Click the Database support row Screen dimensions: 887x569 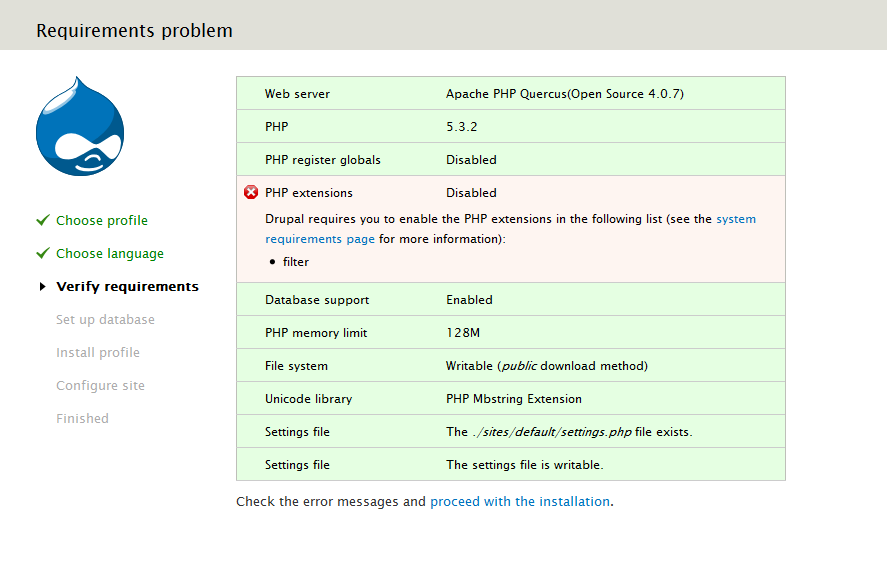tap(510, 300)
